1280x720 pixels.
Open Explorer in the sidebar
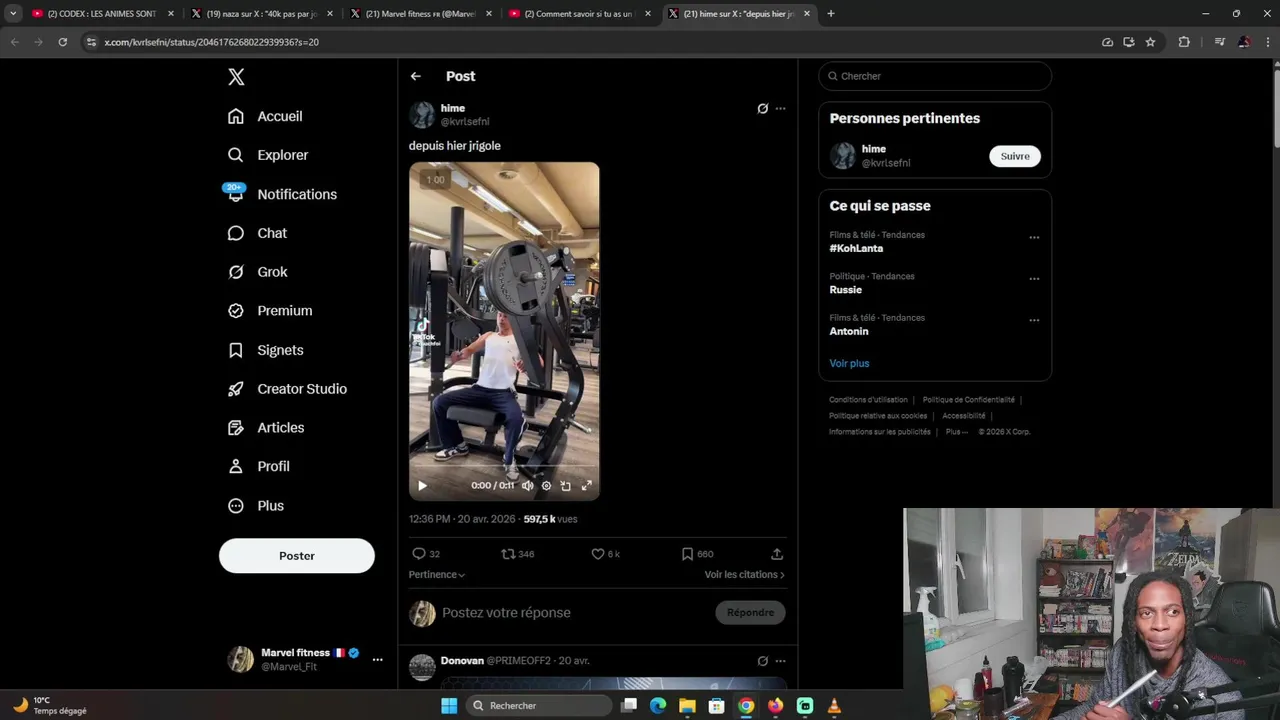tap(268, 155)
